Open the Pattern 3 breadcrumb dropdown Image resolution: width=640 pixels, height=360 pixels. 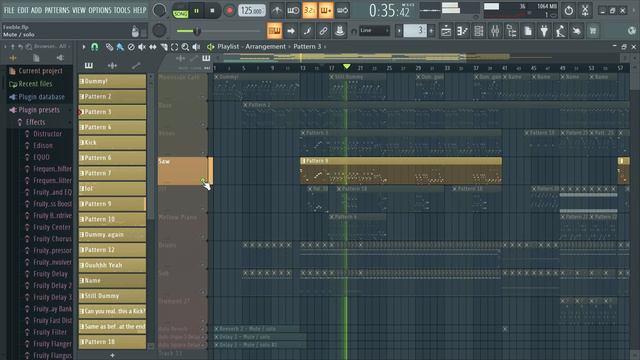[310, 47]
